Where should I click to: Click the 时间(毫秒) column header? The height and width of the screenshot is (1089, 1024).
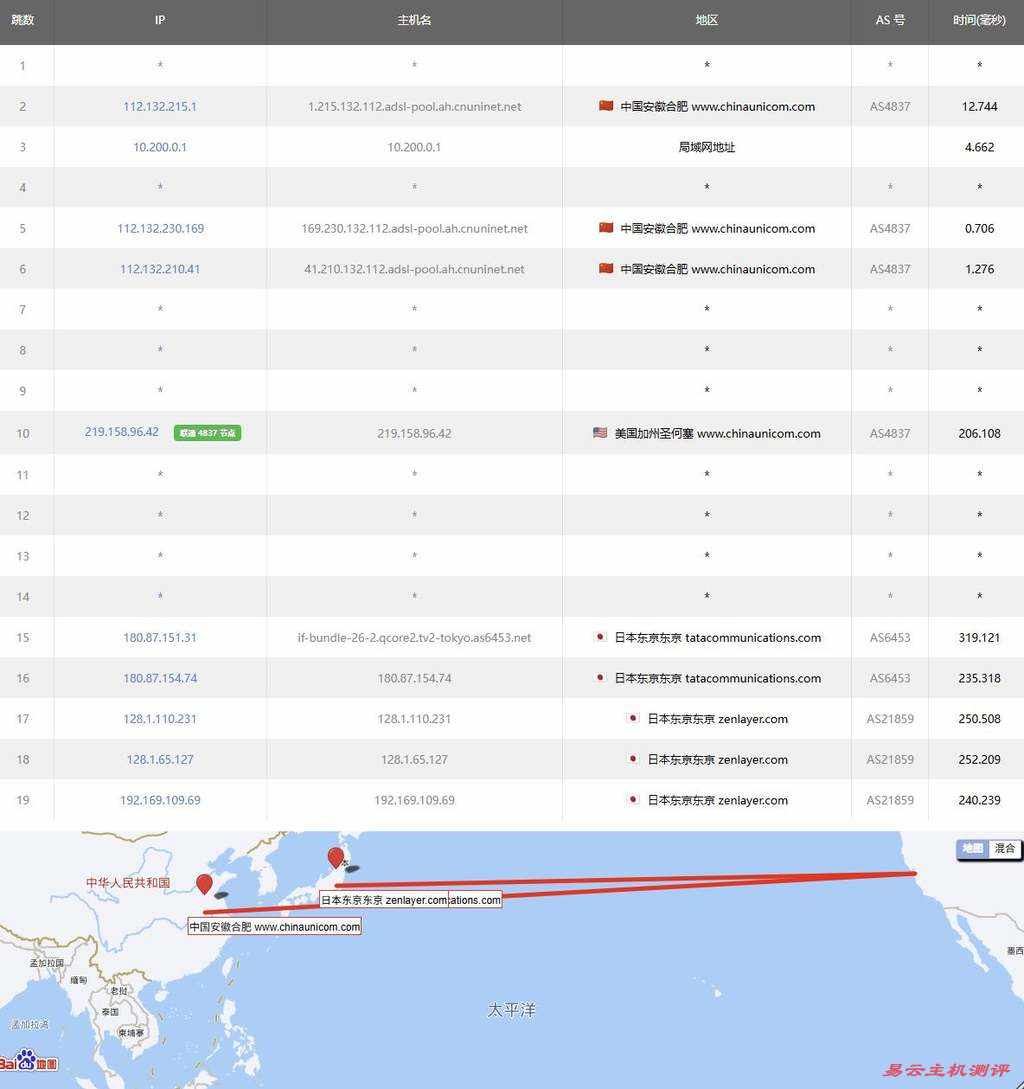click(979, 20)
